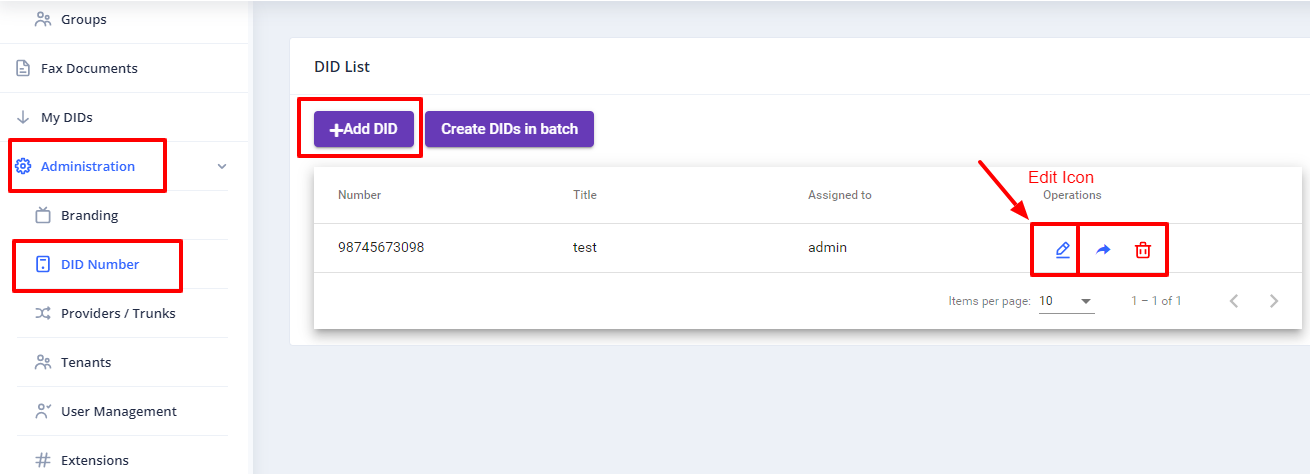Click Create DIDs in batch button
Image resolution: width=1310 pixels, height=474 pixels.
[509, 129]
